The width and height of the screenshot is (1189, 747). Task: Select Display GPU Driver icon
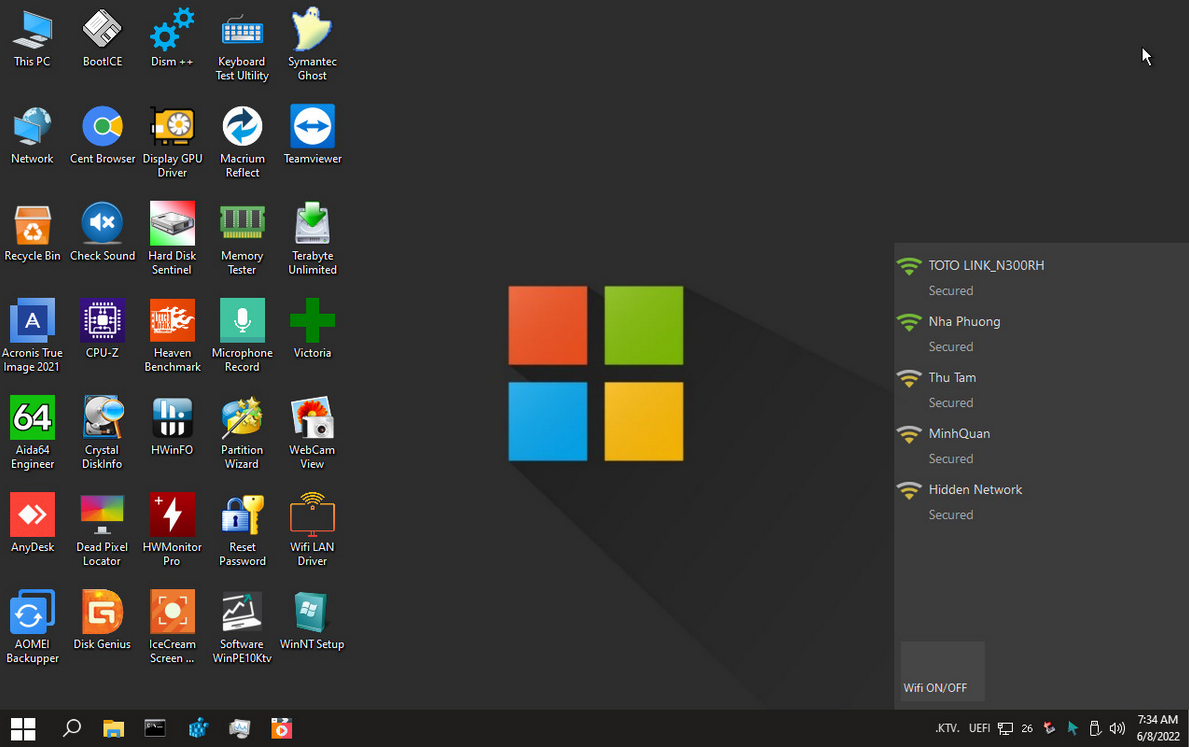[172, 142]
